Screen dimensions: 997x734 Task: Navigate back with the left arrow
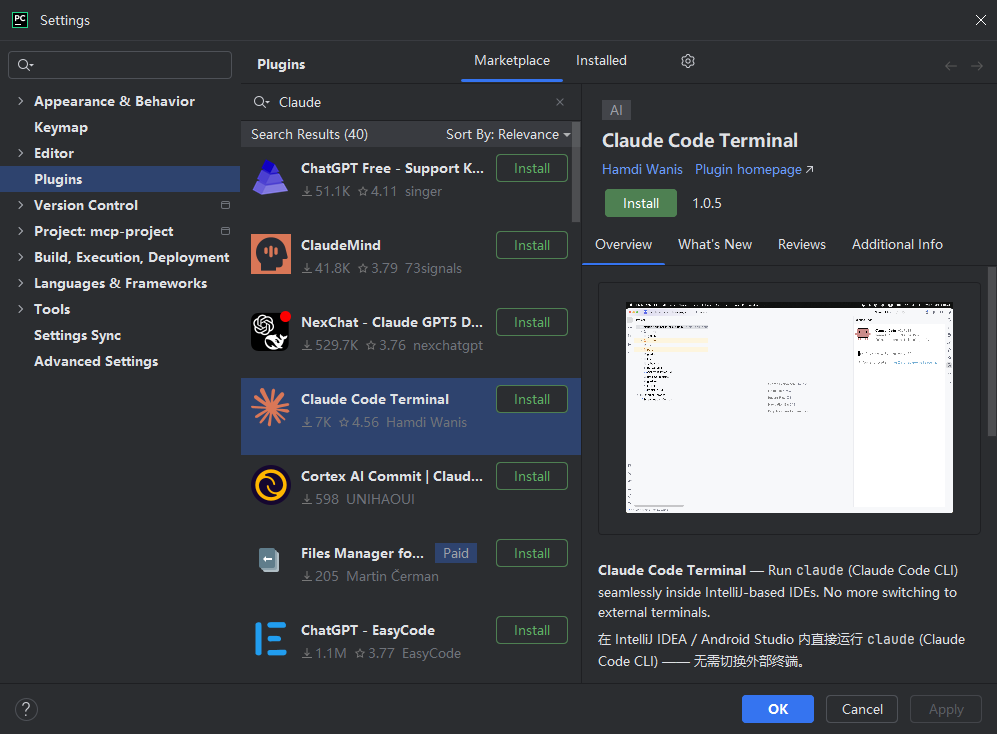click(x=951, y=66)
